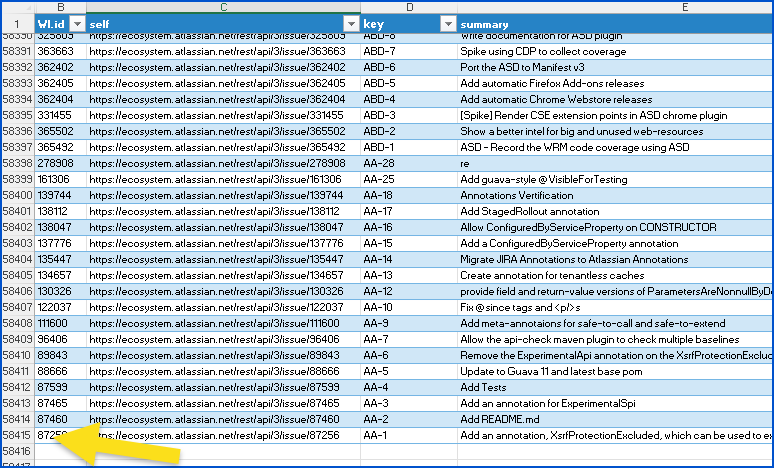Select column D header
Screen dimensions: 774x468
tap(409, 7)
